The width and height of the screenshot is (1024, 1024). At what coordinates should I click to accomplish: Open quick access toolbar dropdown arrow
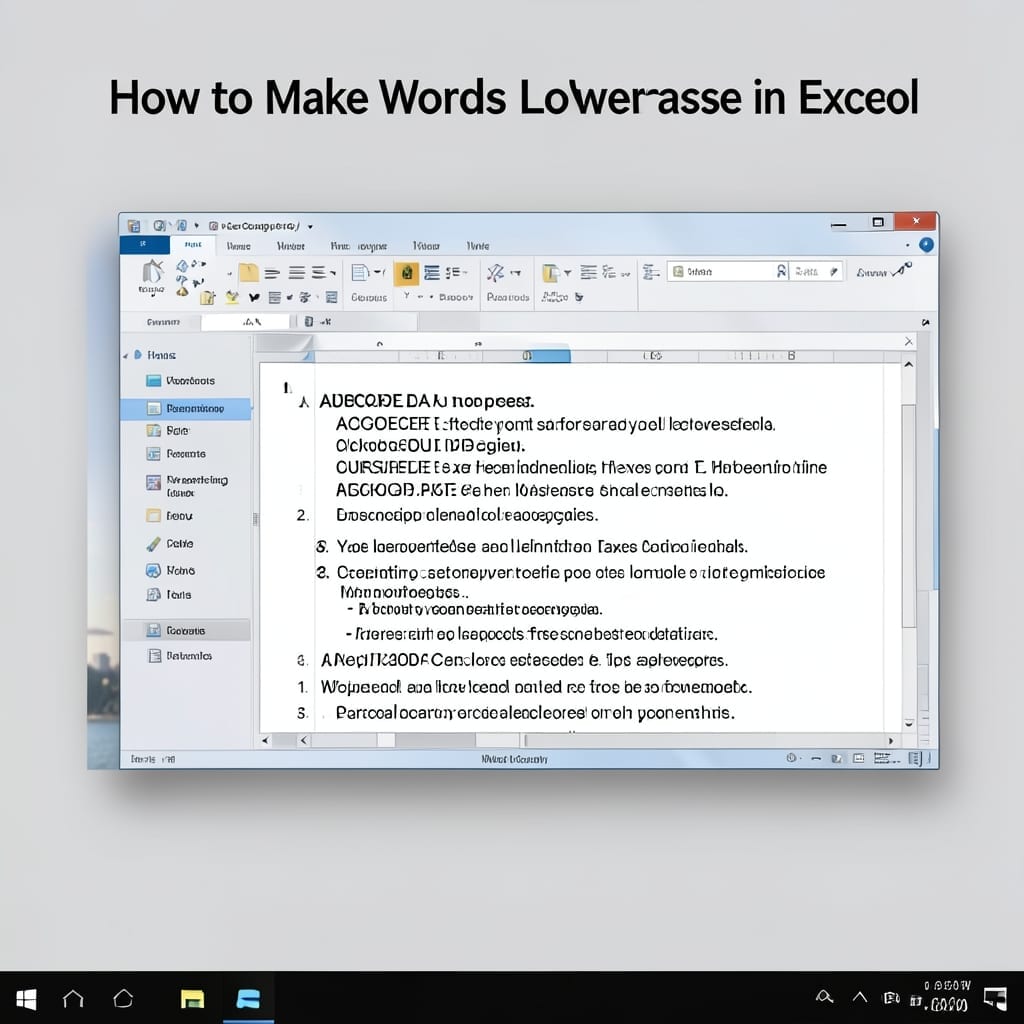click(x=197, y=226)
